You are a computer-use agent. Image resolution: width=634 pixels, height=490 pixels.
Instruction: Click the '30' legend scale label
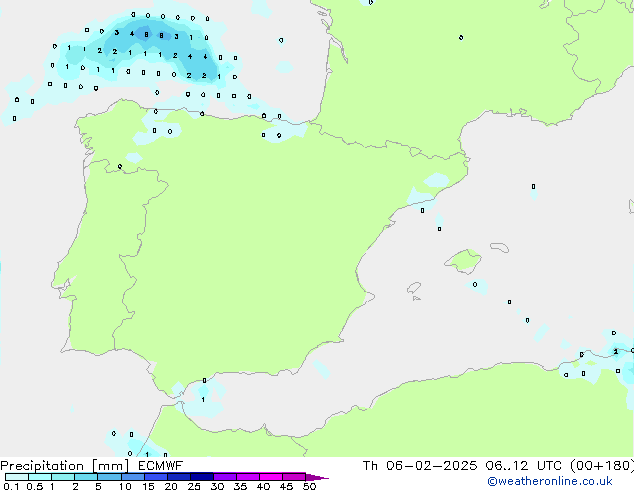(x=217, y=486)
